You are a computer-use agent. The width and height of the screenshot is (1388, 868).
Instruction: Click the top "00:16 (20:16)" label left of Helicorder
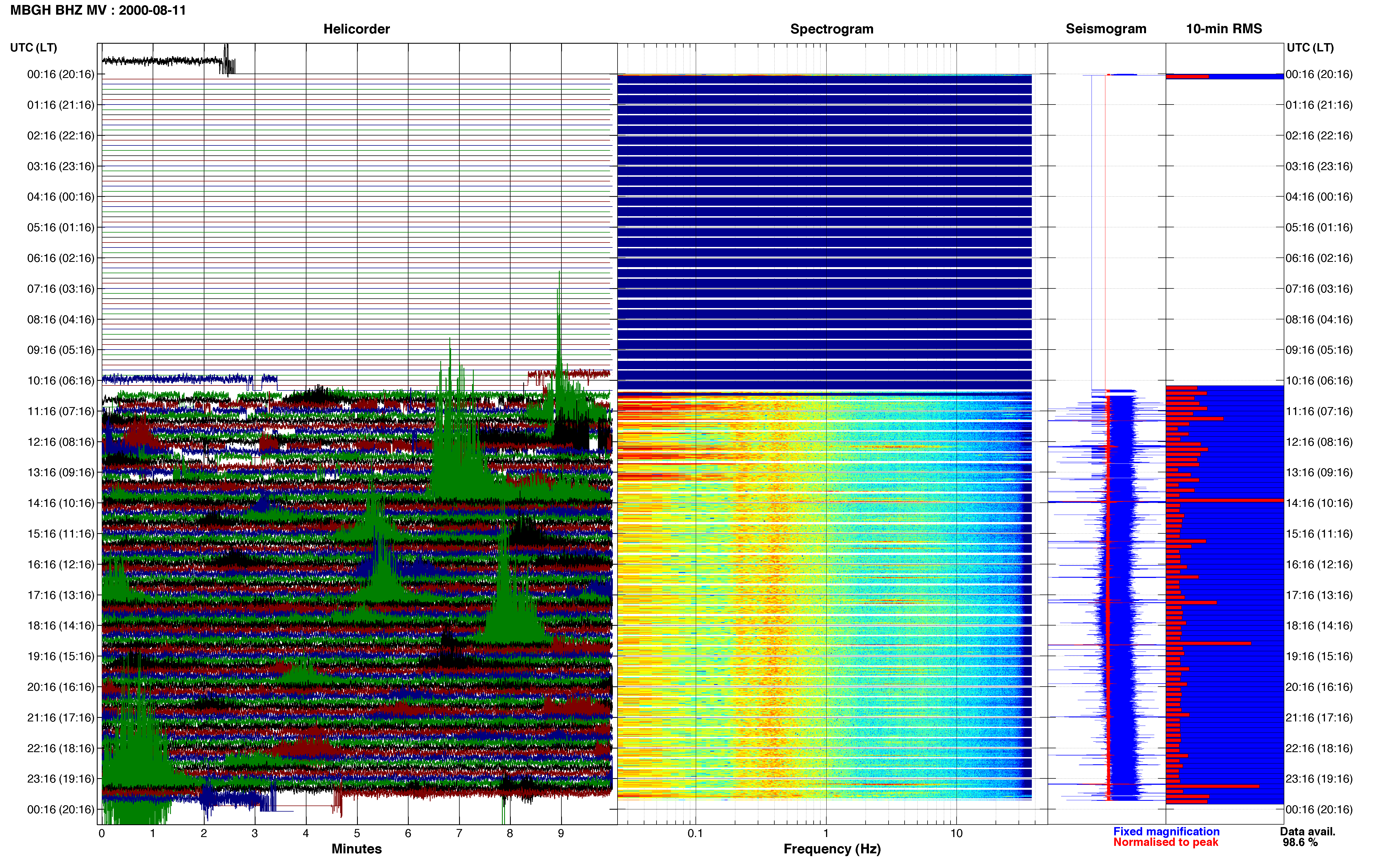click(x=61, y=74)
